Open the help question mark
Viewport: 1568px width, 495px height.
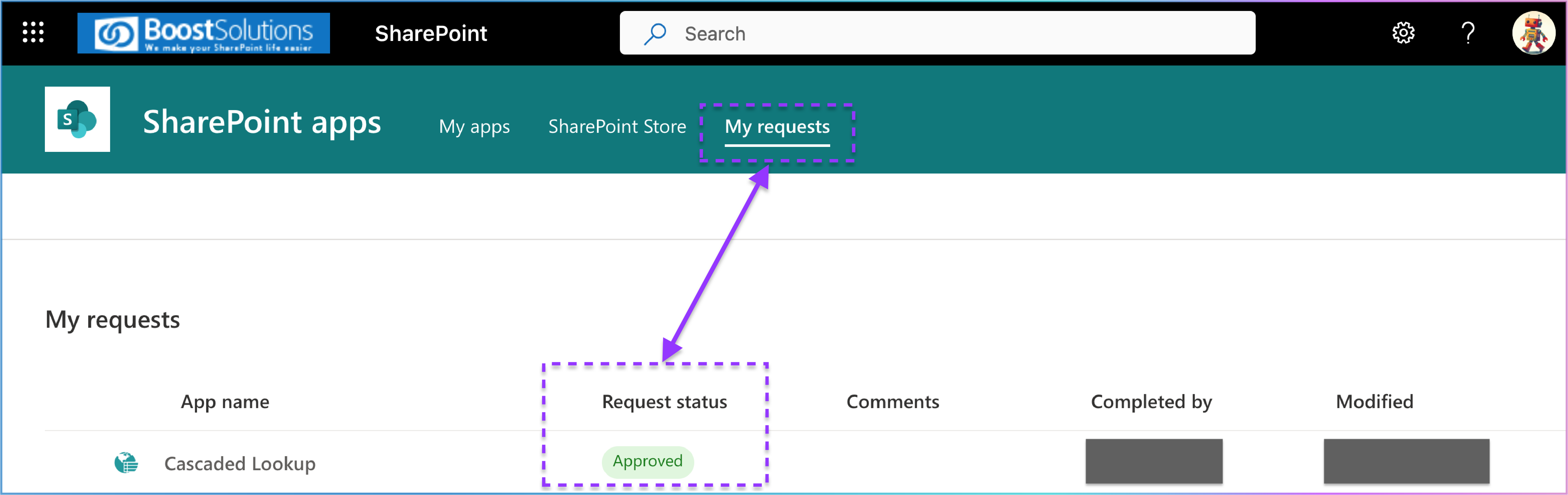coord(1468,33)
